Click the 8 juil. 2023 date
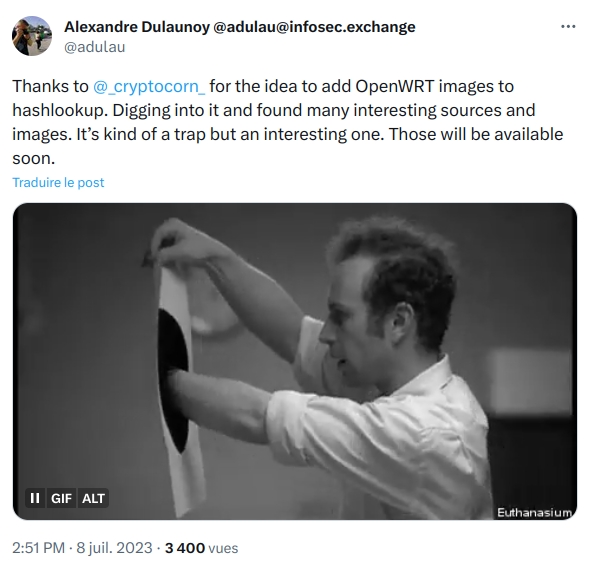The width and height of the screenshot is (592, 565). [114, 548]
